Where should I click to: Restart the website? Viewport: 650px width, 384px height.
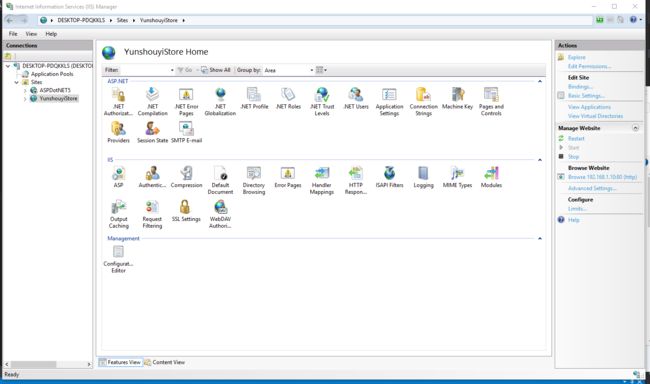point(576,139)
